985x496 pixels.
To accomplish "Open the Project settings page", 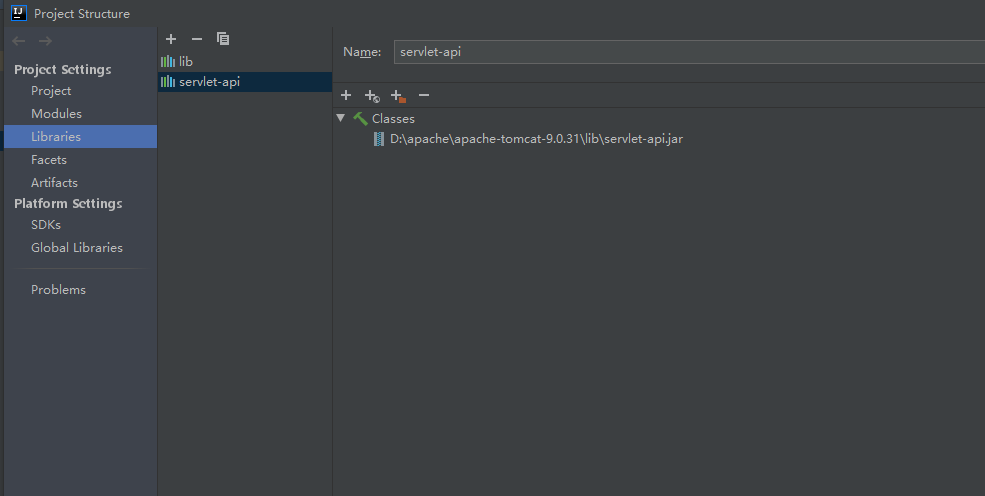I will [x=51, y=91].
